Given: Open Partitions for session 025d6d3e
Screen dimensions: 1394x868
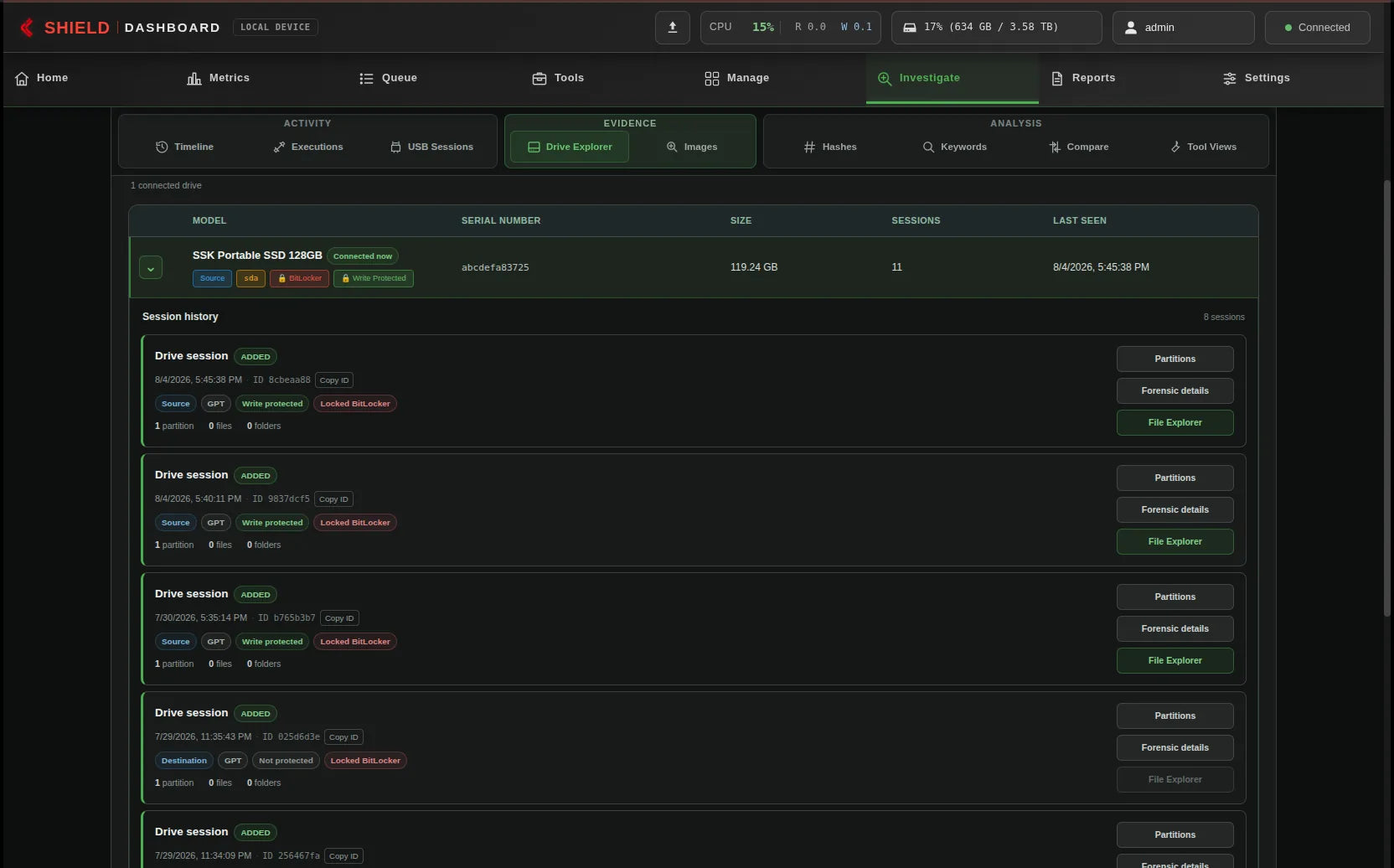Looking at the screenshot, I should 1175,716.
